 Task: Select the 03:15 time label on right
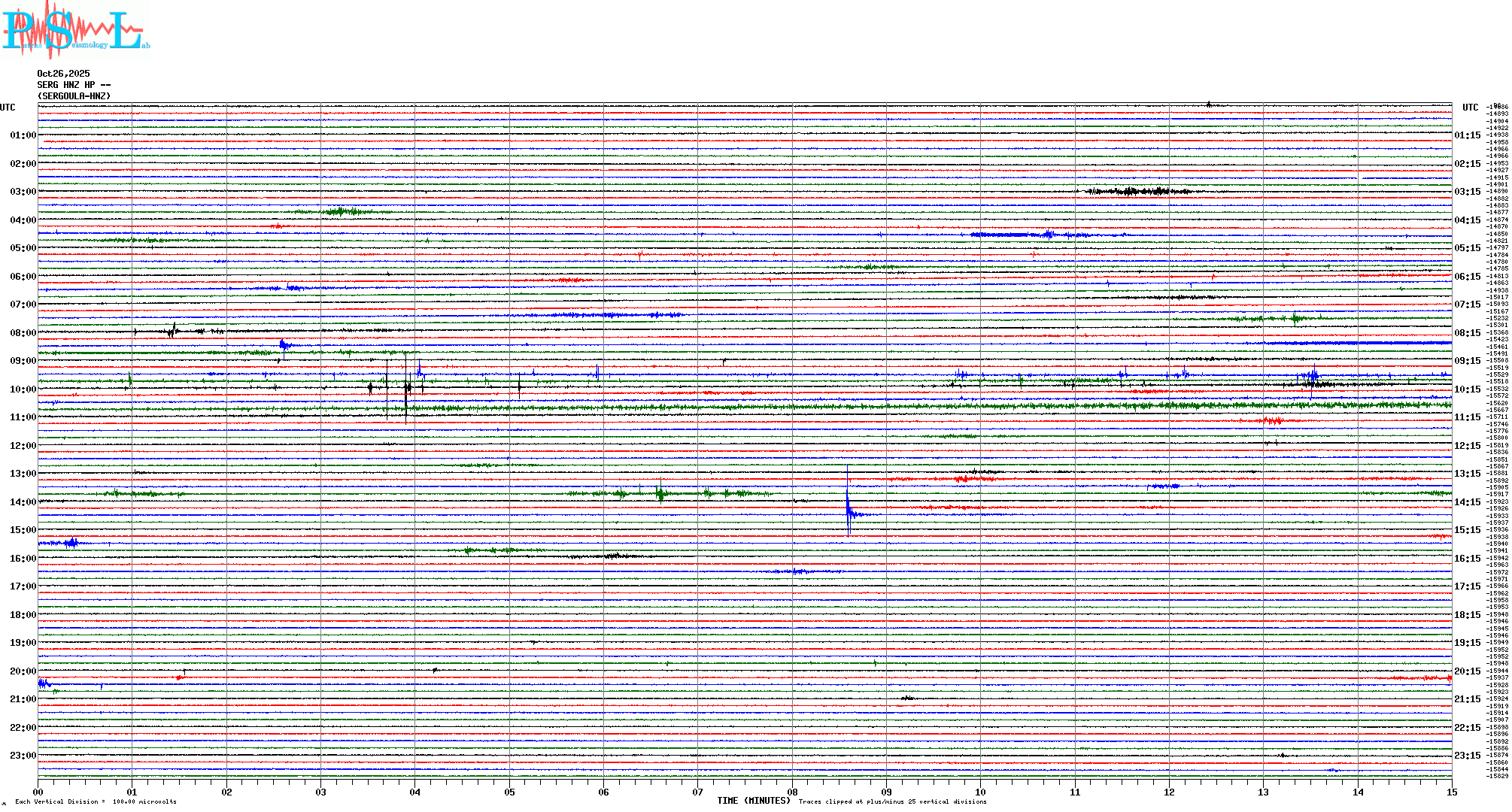(x=1467, y=192)
